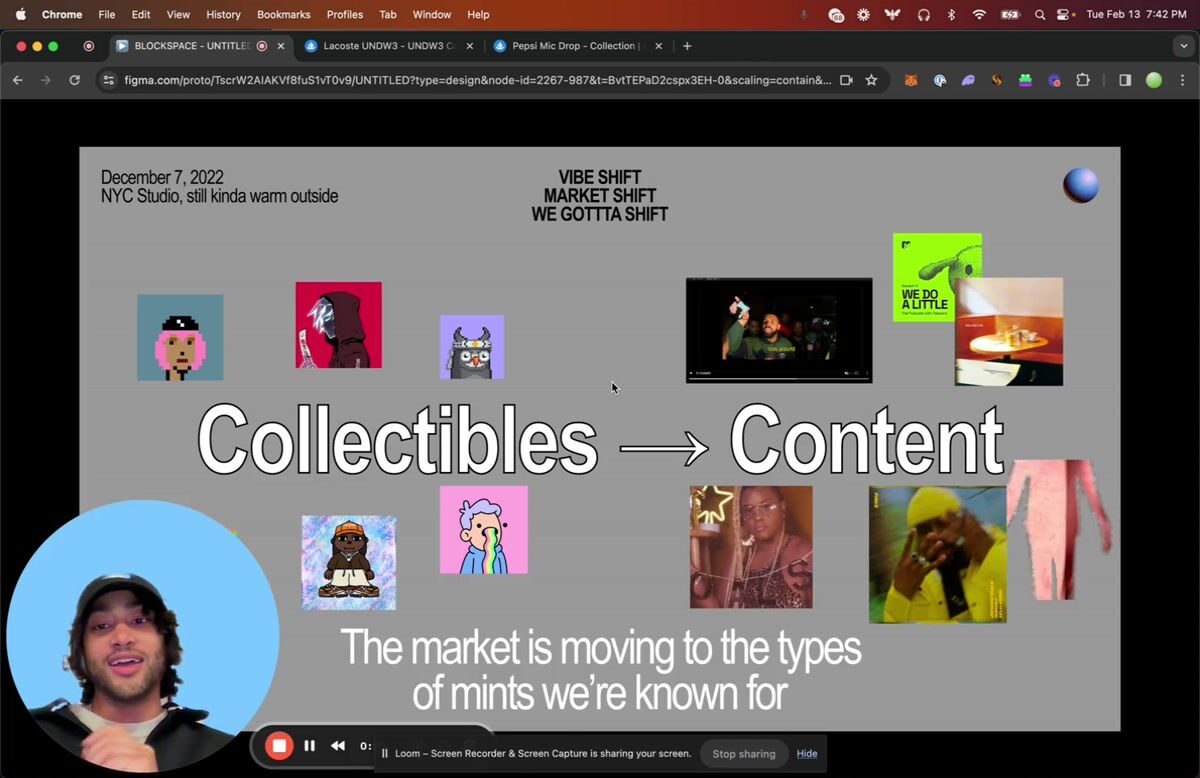
Task: Reload the Figma prototype page
Action: 74,80
